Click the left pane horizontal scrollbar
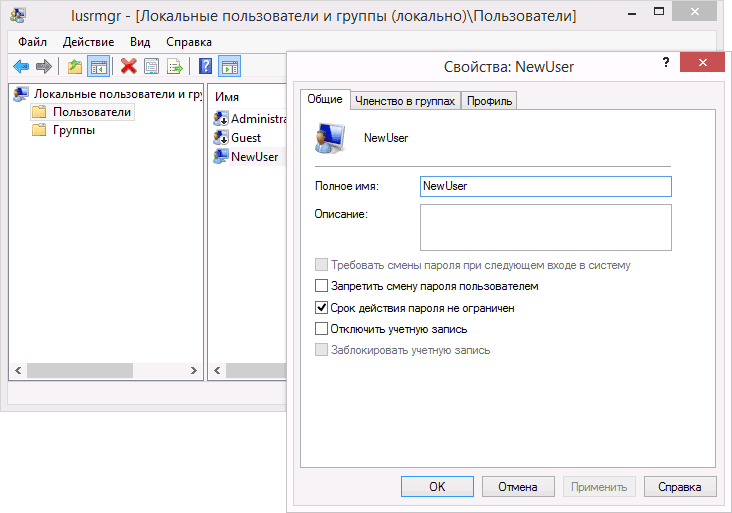Image resolution: width=732 pixels, height=513 pixels. [100, 371]
